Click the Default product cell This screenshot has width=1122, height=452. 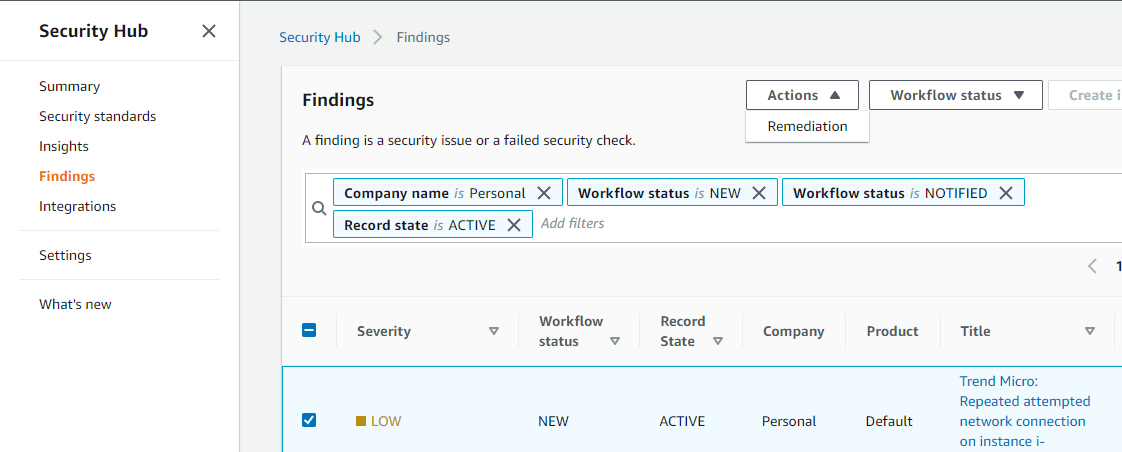coord(889,421)
